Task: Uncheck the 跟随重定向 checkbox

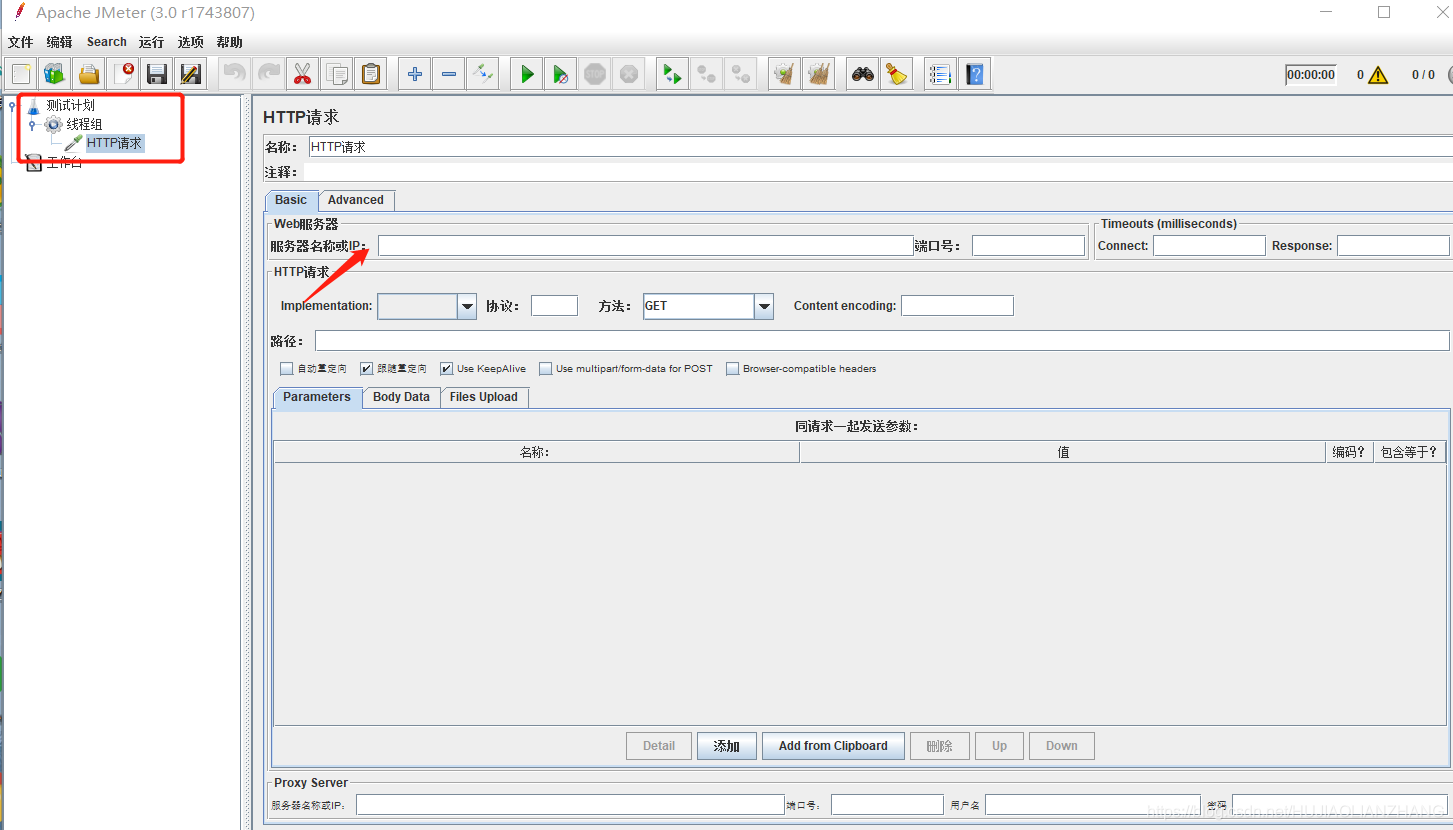Action: click(x=367, y=369)
